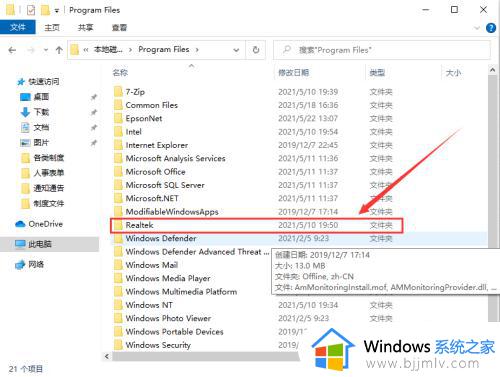Open 桌面 in quick access

pos(41,97)
